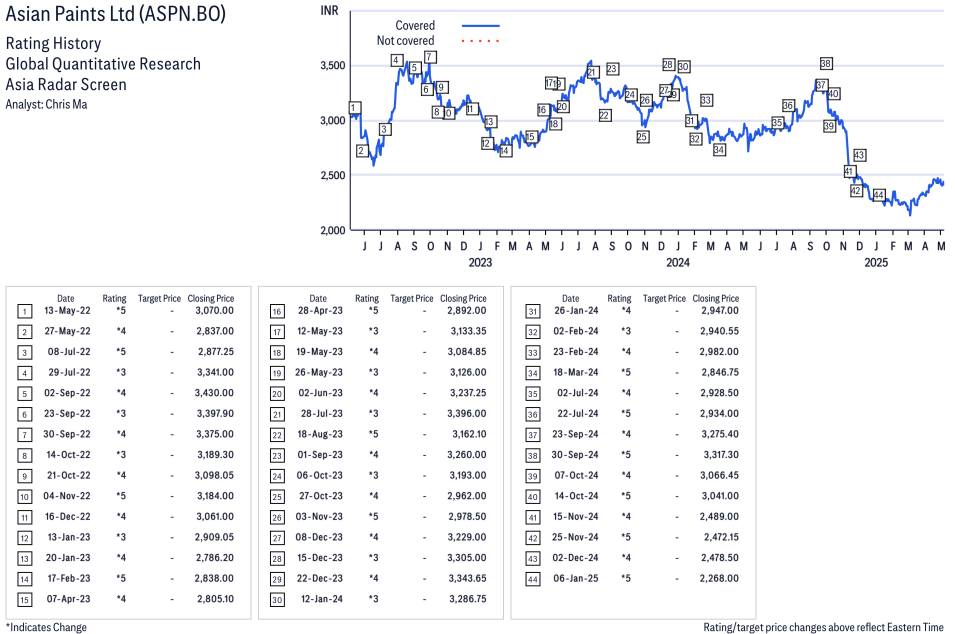Click chart marker 4 near the July 2022 peak
Image resolution: width=955 pixels, height=634 pixels.
[396, 60]
